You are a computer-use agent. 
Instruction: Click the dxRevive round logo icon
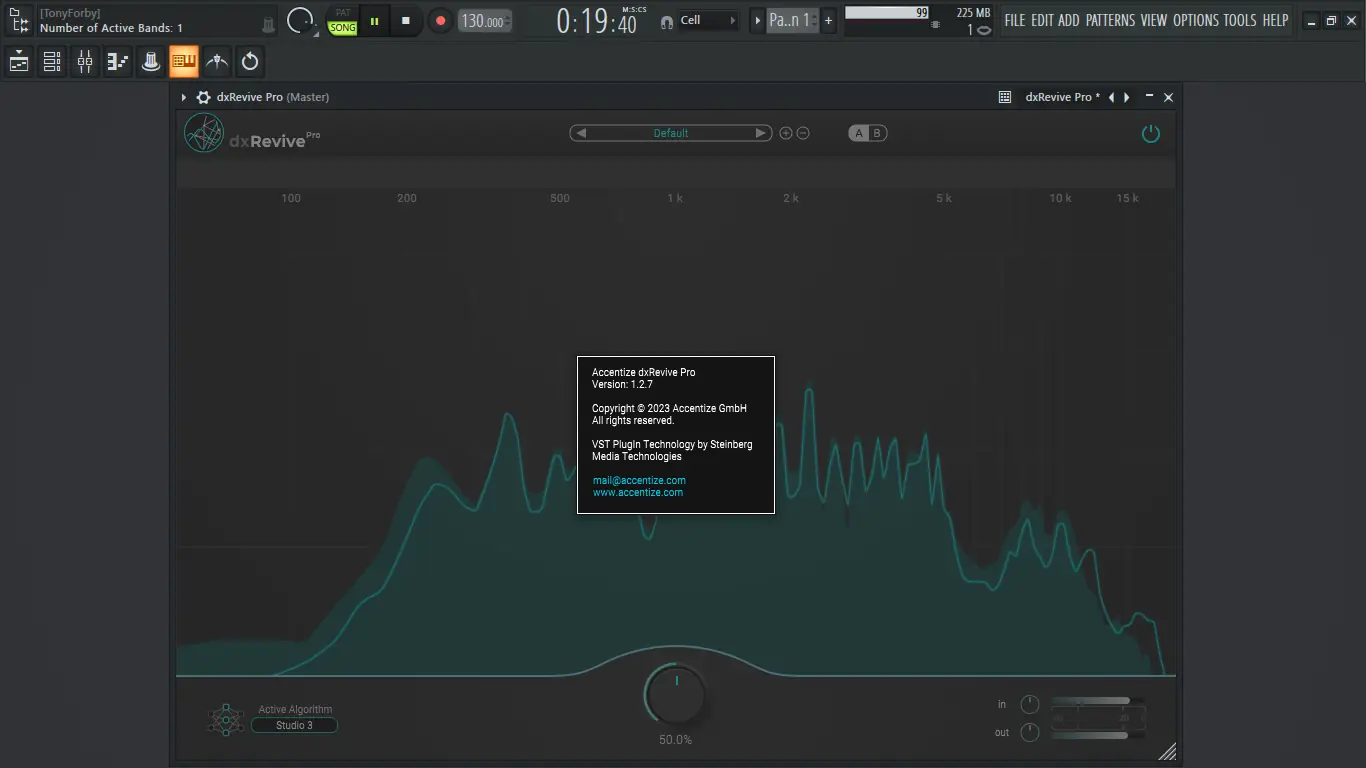pos(204,133)
